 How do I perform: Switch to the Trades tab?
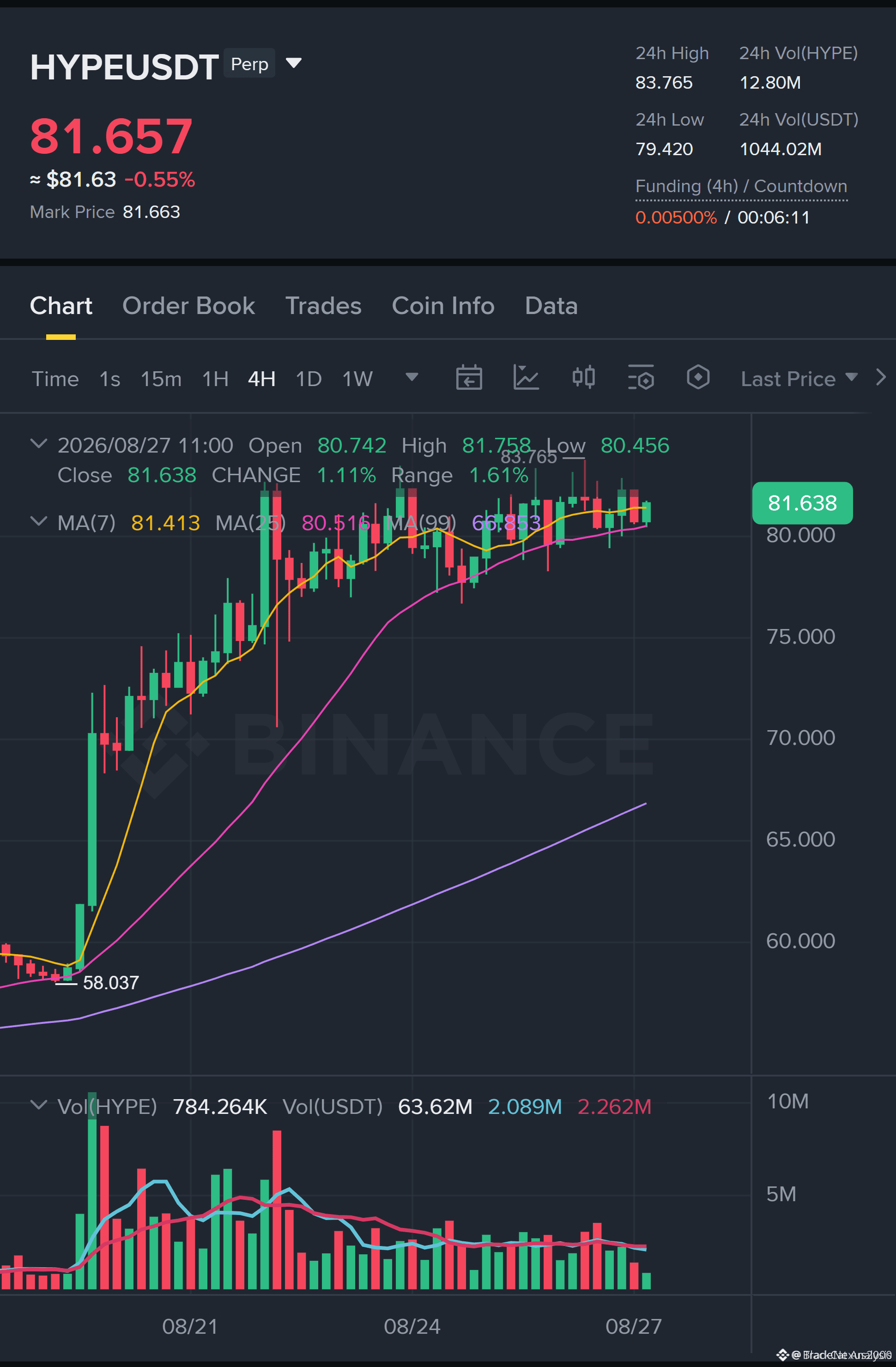tap(323, 306)
